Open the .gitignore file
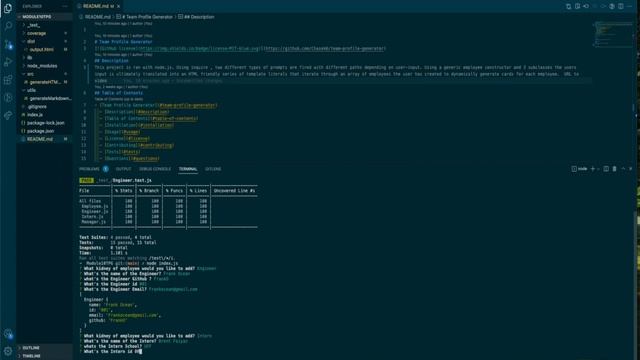Screen dimensions: 640x360 44,107
